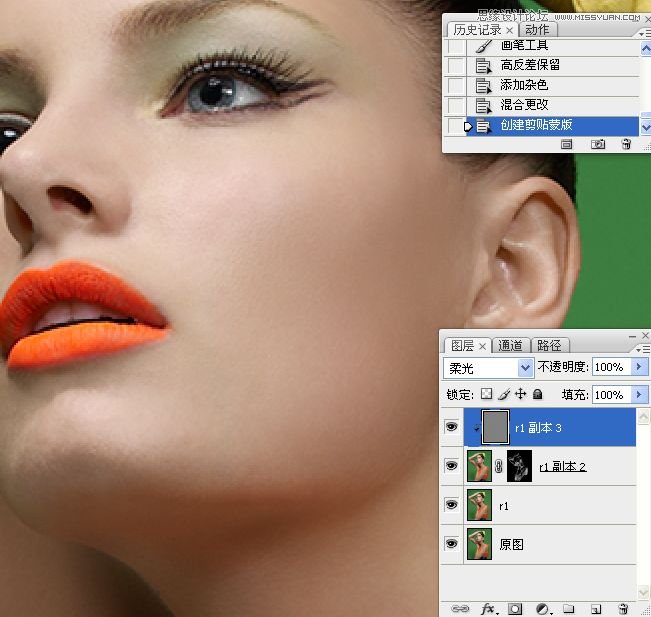Screen dimensions: 651x617
Task: Click lock all padlock icon
Action: [x=537, y=394]
